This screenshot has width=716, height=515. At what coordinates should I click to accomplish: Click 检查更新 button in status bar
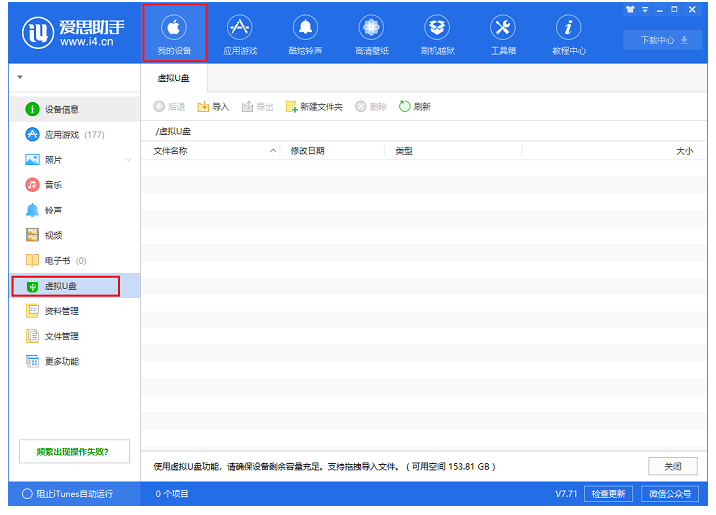pos(608,494)
